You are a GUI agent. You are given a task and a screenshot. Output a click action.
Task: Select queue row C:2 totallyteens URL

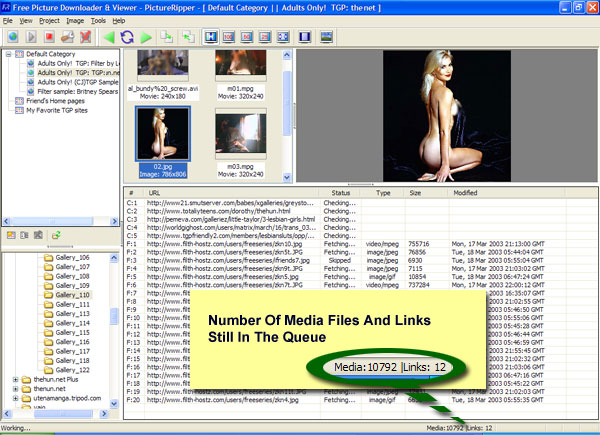360,211
